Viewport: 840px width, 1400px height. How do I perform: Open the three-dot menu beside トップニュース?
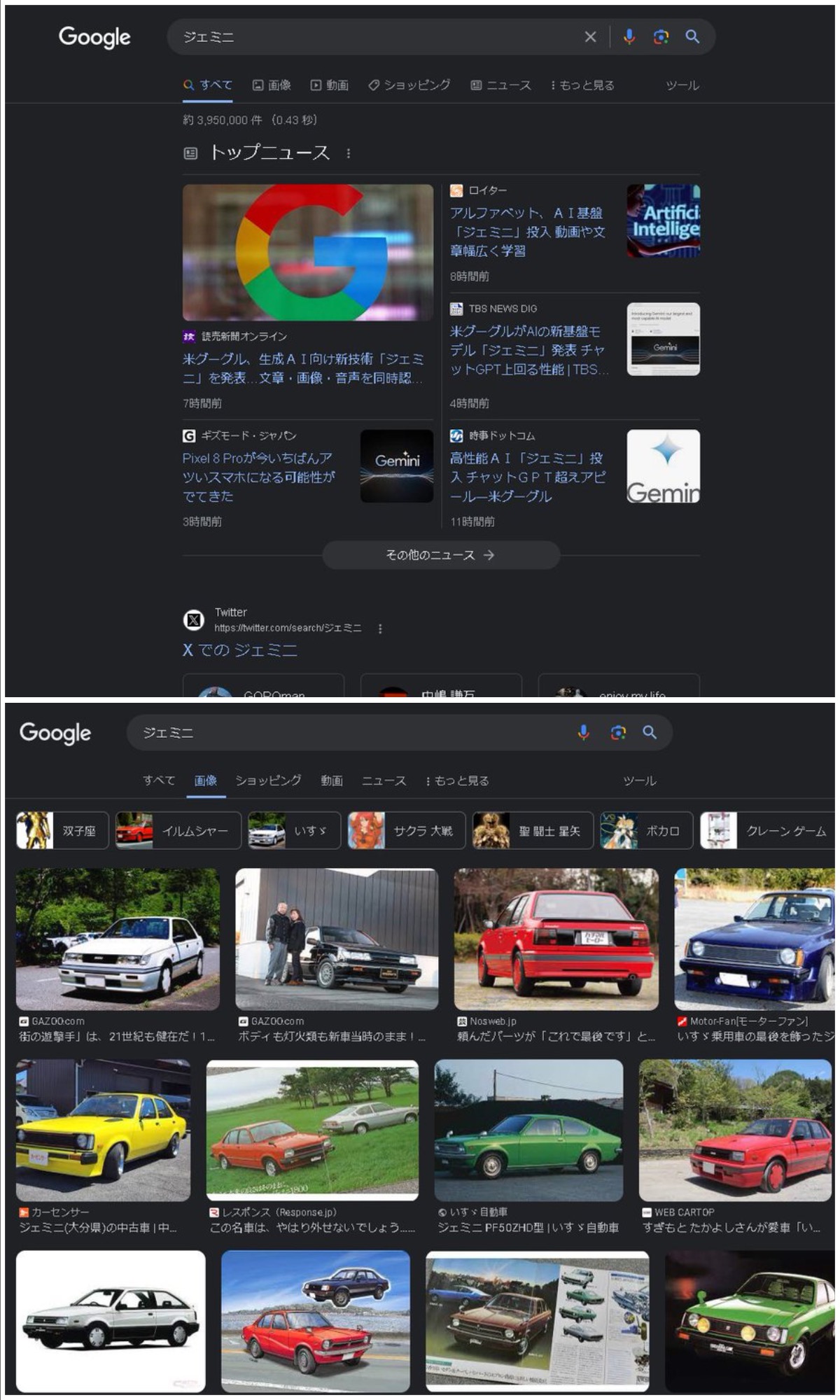pos(349,153)
